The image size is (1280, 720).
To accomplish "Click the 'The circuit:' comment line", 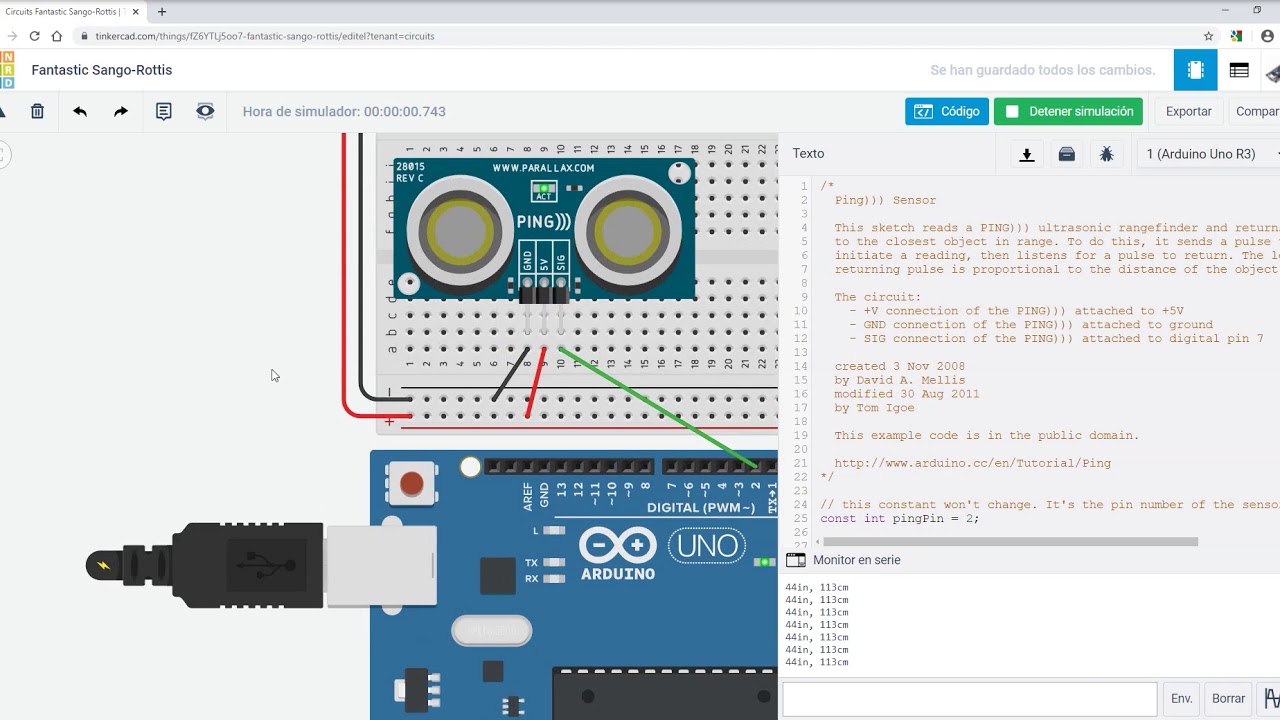I will tap(877, 297).
